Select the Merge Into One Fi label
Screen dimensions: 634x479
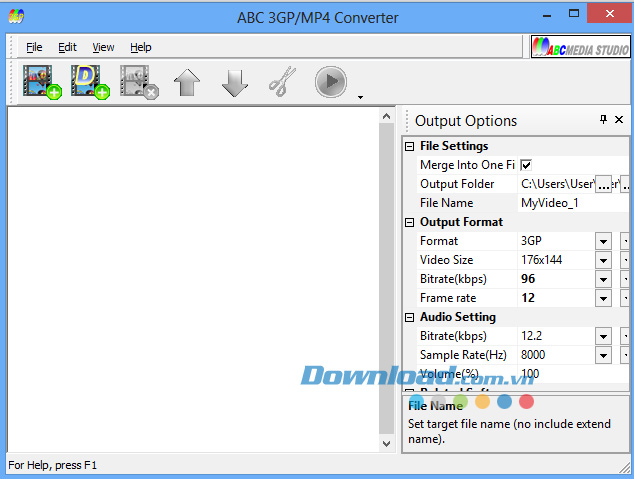tap(467, 165)
